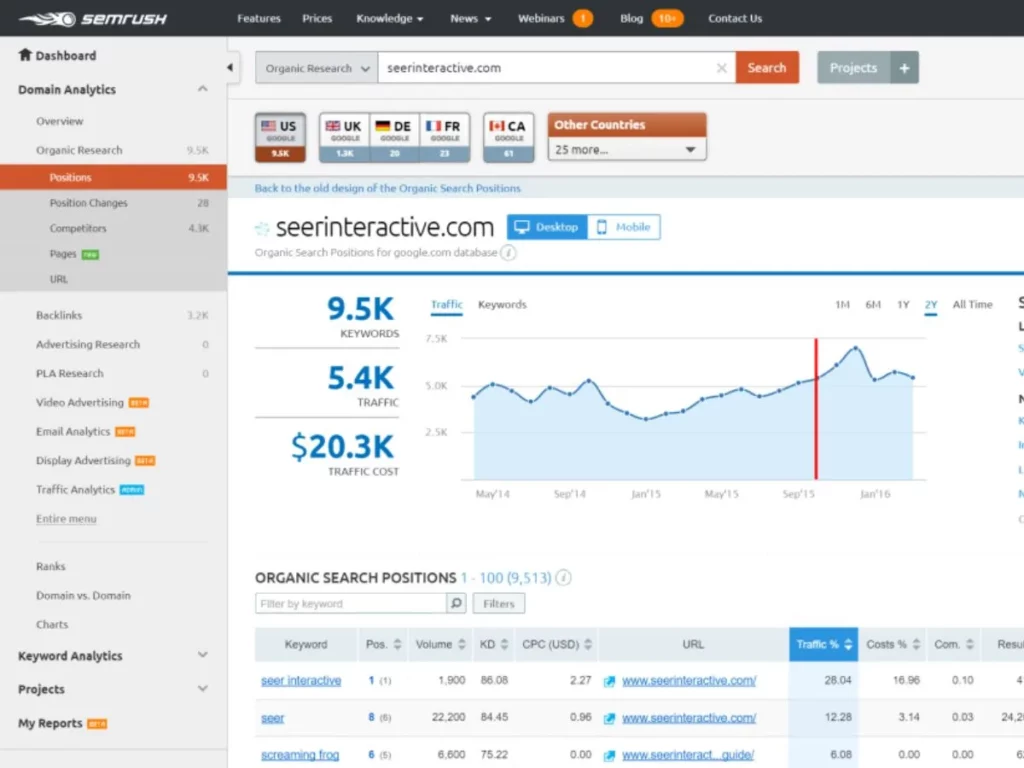Sort by Costs % column arrows
1024x768 pixels.
pos(916,645)
